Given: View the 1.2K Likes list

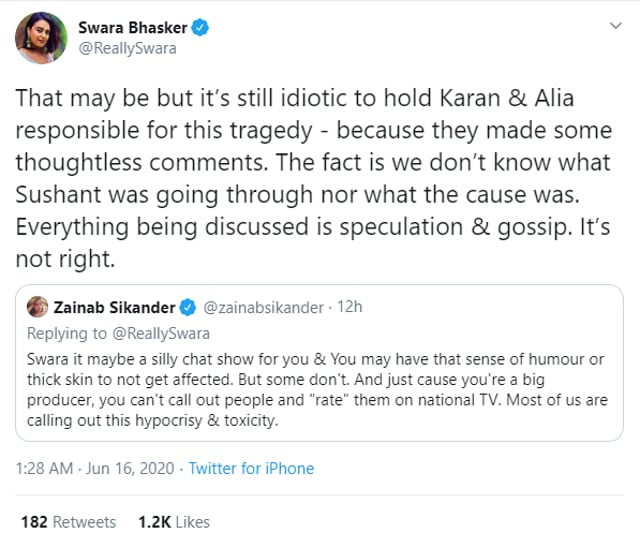Looking at the screenshot, I should tap(174, 522).
